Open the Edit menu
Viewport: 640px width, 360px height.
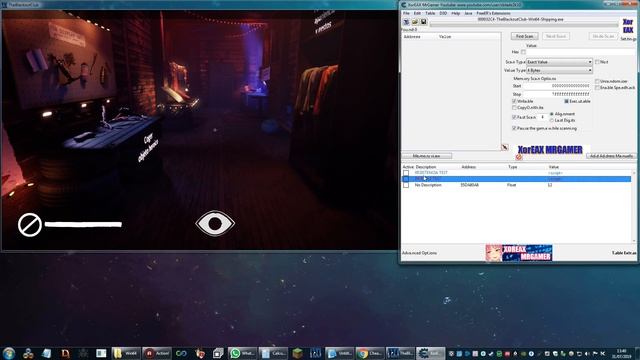click(x=417, y=13)
